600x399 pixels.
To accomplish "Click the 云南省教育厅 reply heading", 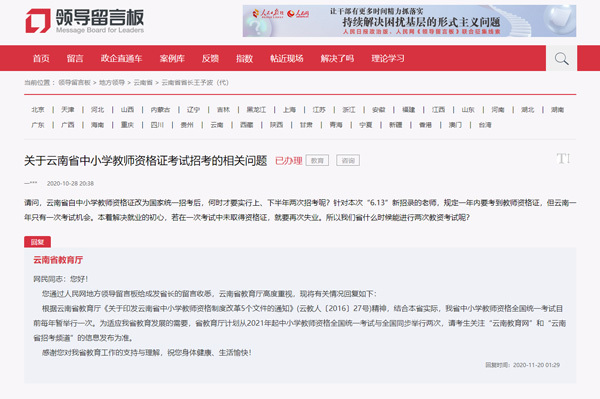I will (x=58, y=260).
